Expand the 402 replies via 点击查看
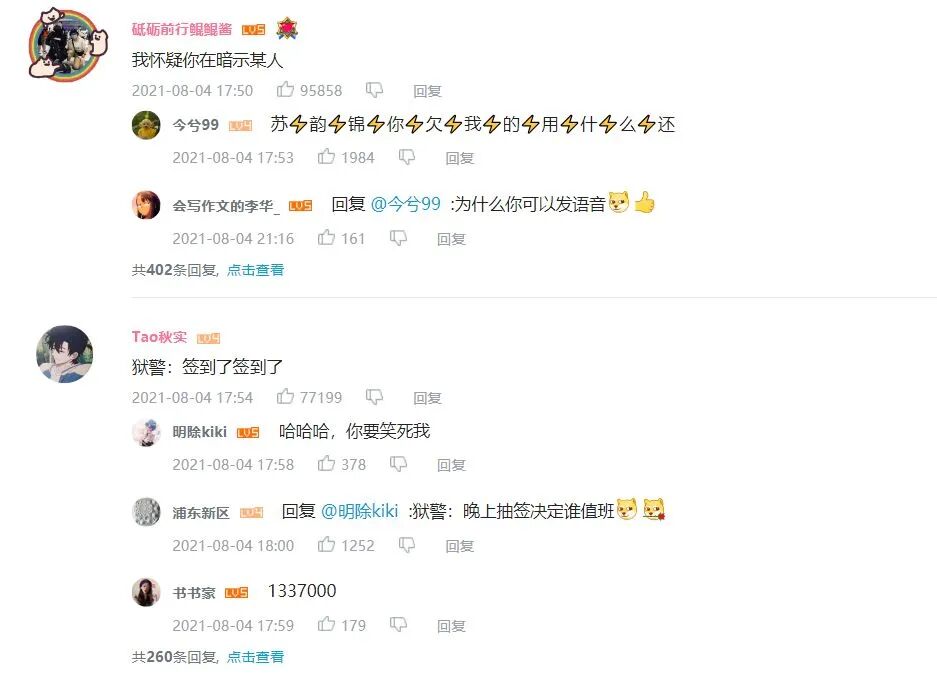937x680 pixels. [x=255, y=270]
